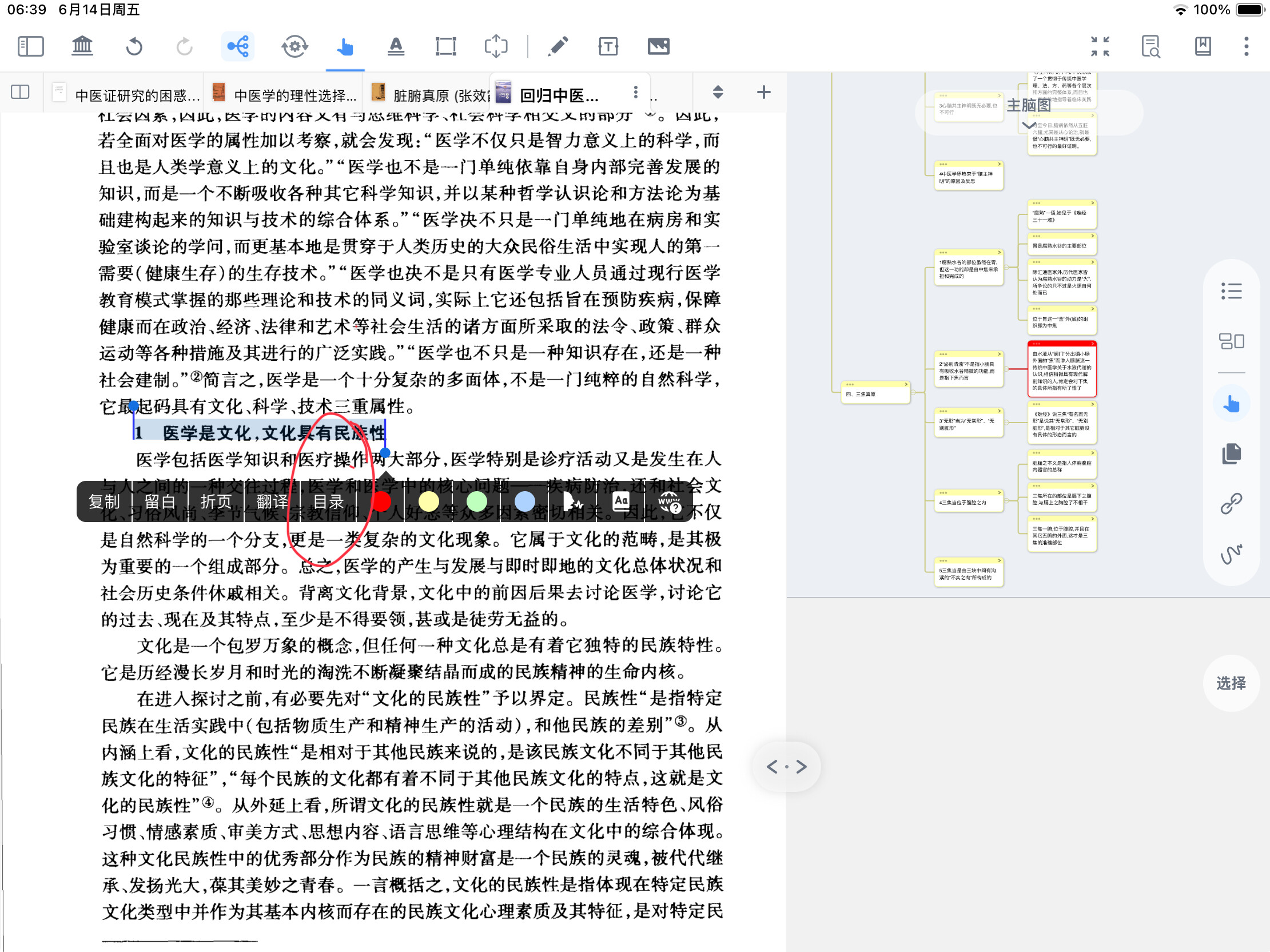
Task: Expand arrow on node 4中医学界热衷于
Action: [999, 165]
